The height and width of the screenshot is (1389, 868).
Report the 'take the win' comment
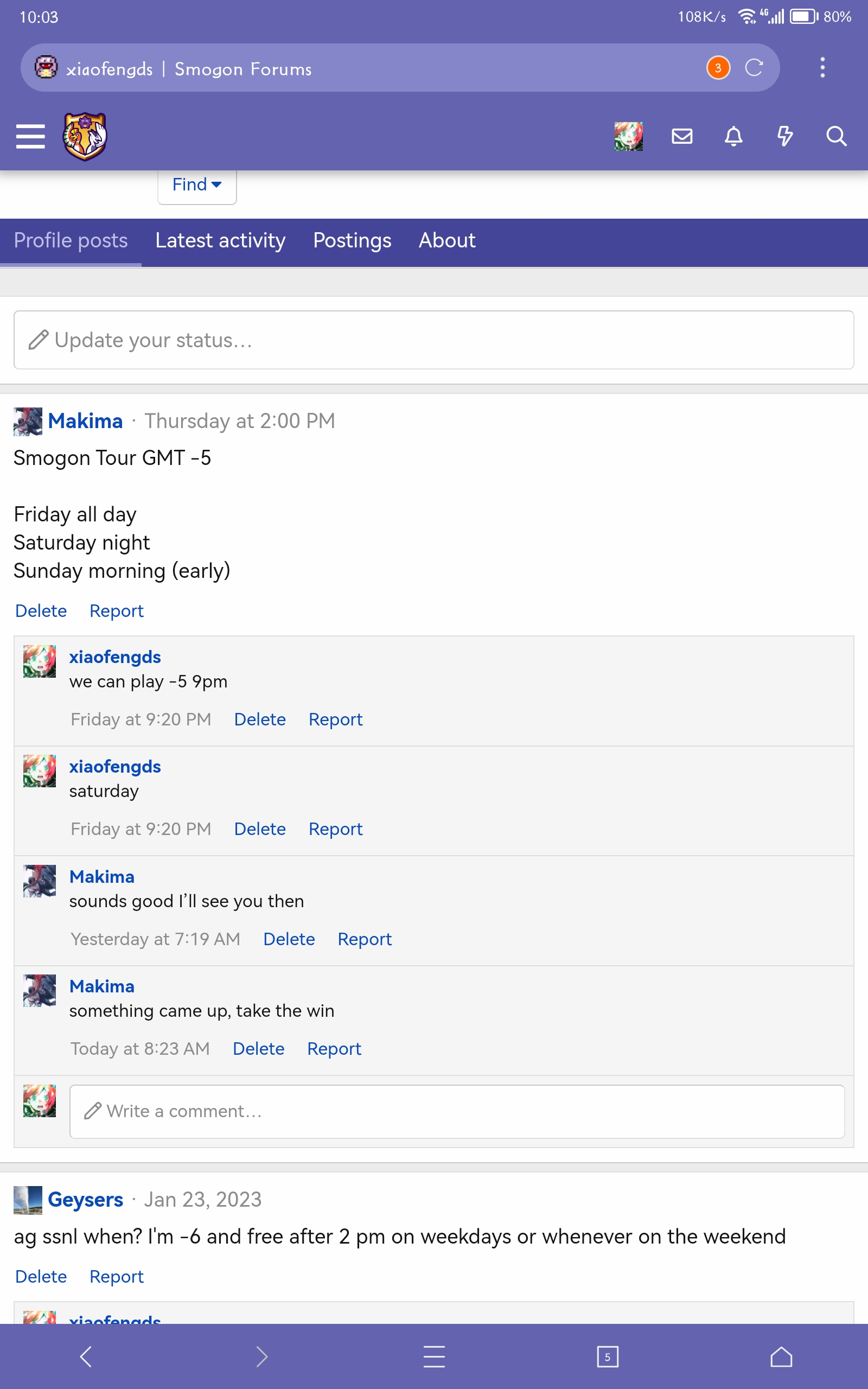334,1049
